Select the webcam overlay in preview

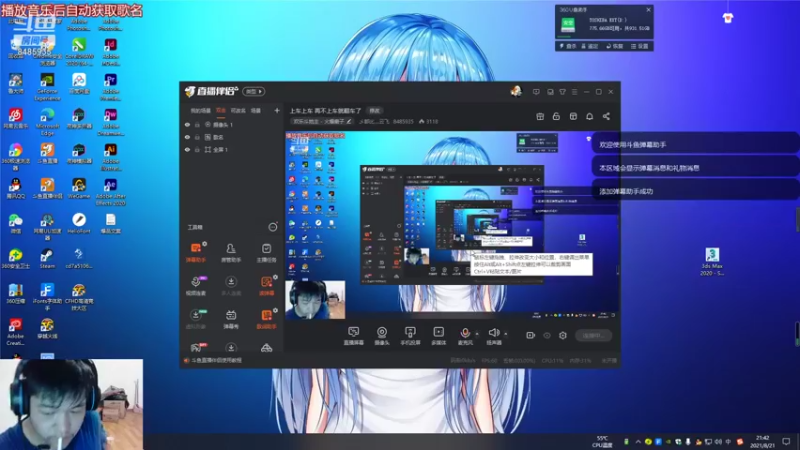click(315, 300)
